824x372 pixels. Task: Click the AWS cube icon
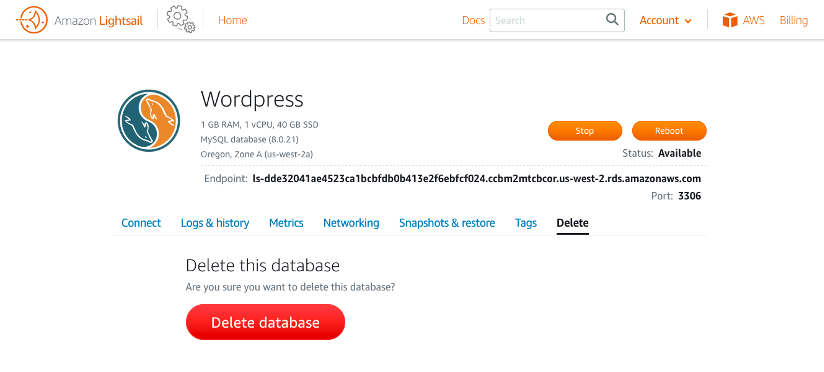[730, 20]
